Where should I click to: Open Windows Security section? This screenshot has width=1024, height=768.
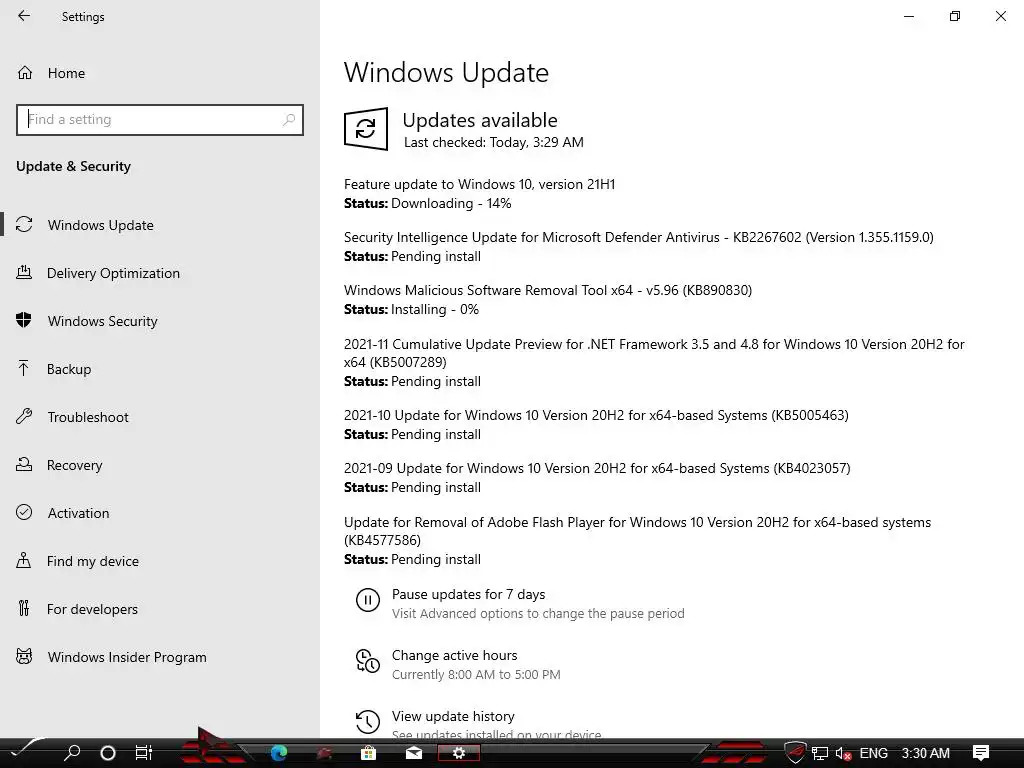(x=103, y=321)
